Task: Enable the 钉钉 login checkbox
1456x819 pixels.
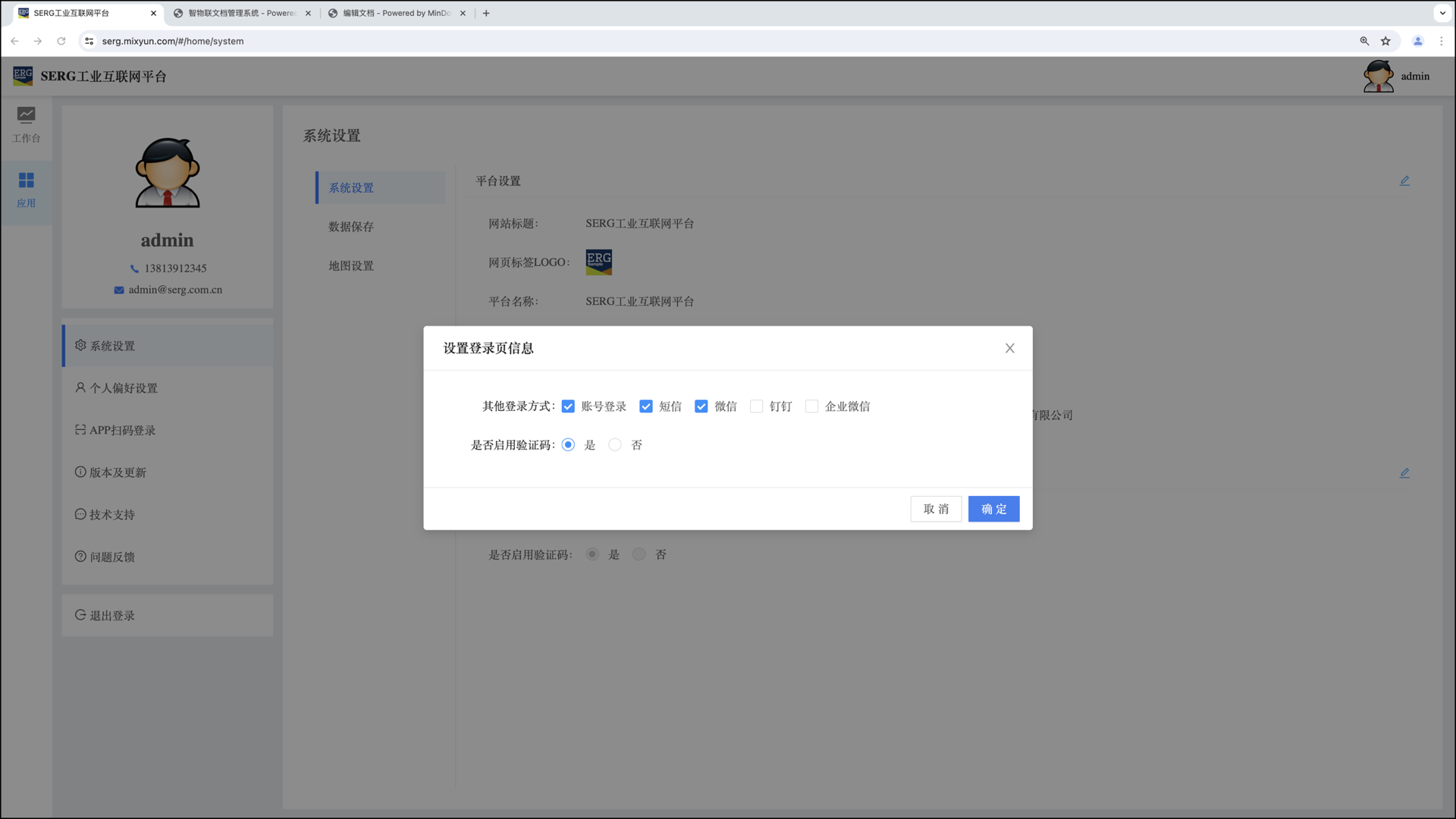Action: pyautogui.click(x=756, y=406)
